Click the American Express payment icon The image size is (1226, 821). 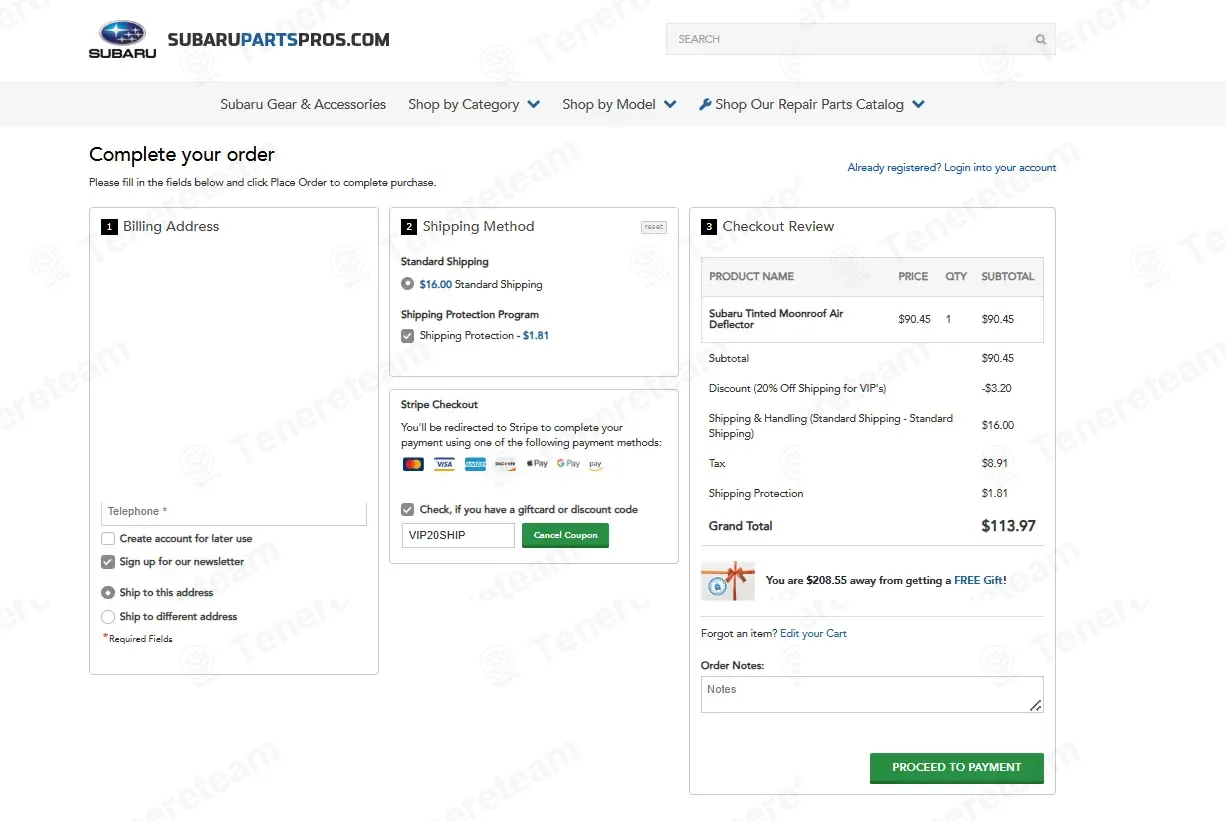coord(475,464)
